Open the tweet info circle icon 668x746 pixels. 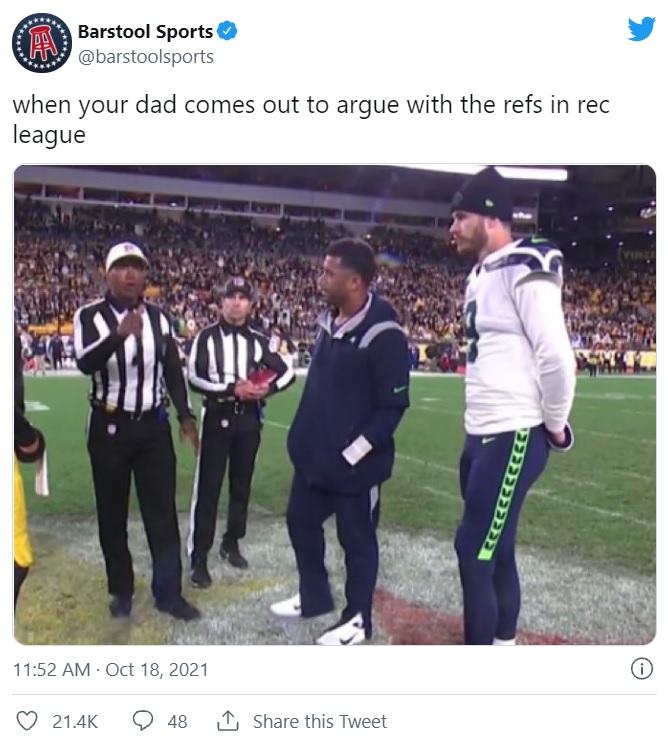[641, 669]
